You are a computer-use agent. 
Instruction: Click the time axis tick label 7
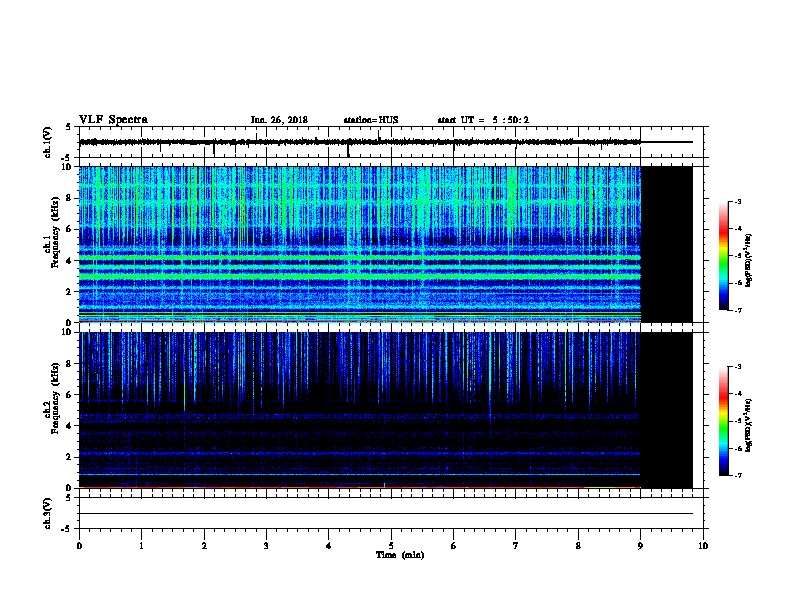coord(516,545)
